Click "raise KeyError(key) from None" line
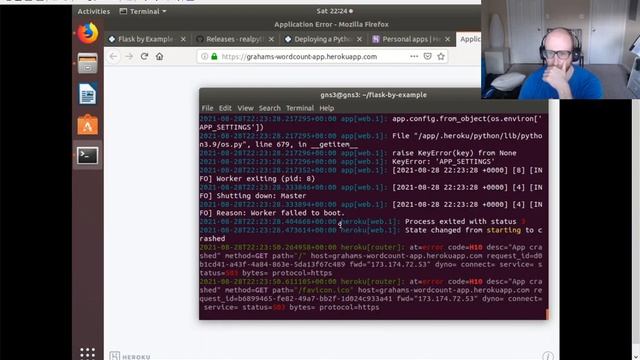 click(454, 153)
